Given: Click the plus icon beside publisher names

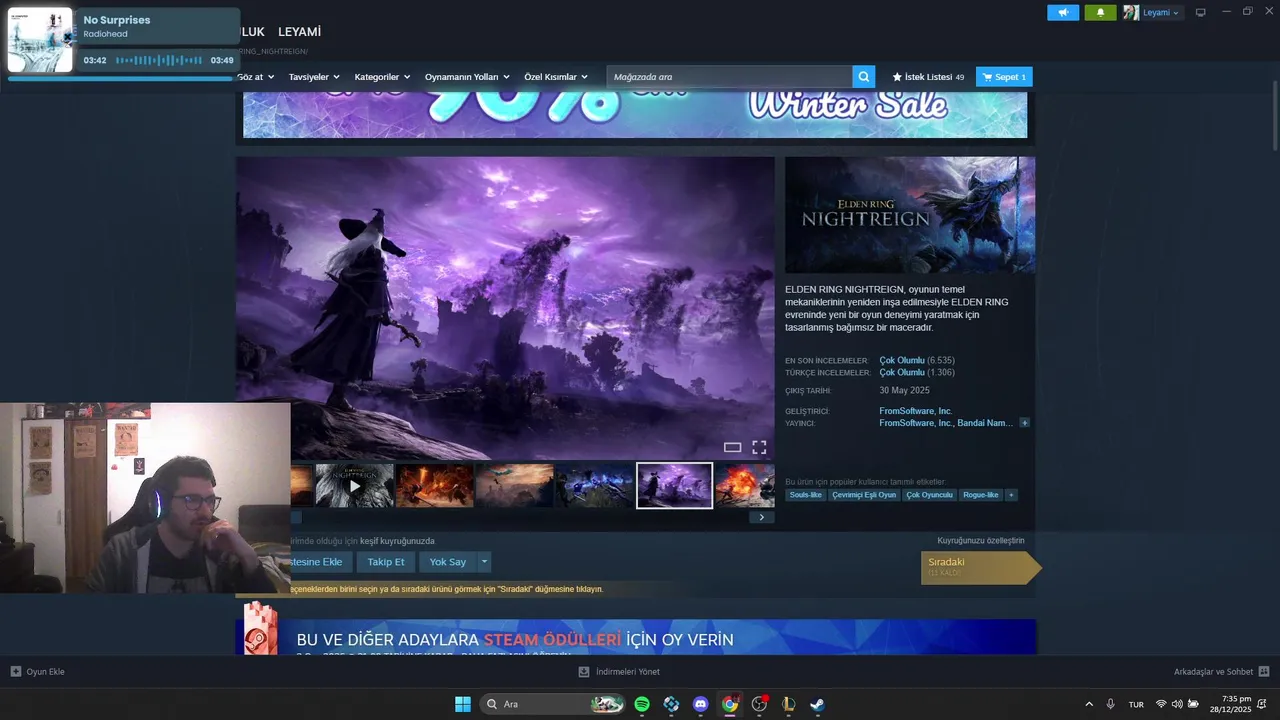Looking at the screenshot, I should point(1024,423).
